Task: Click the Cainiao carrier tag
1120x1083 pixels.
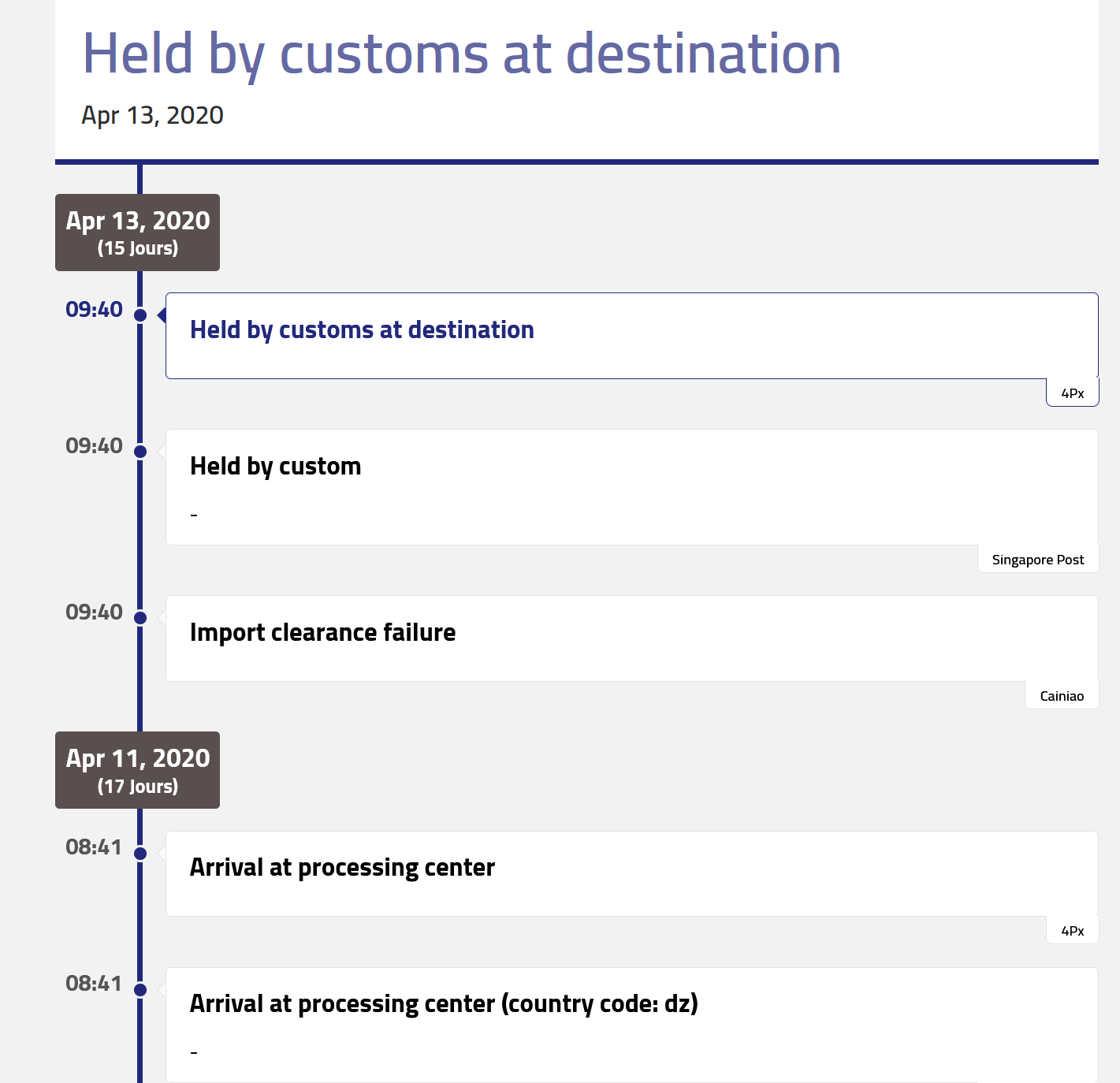Action: click(1062, 696)
